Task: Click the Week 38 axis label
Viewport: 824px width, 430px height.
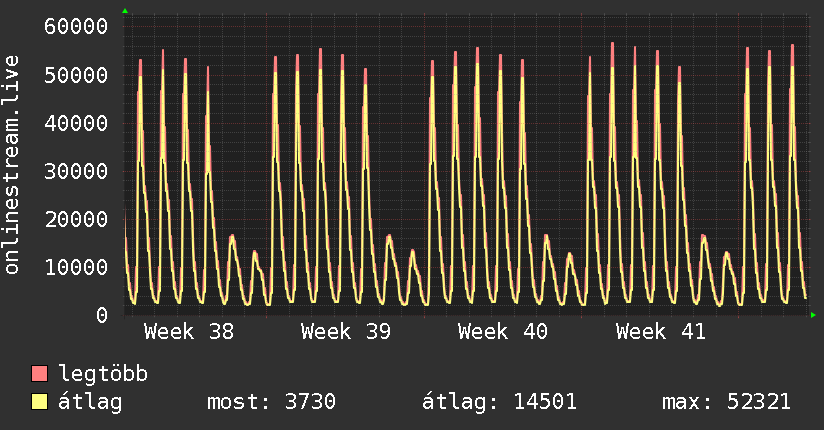Action: pos(189,332)
